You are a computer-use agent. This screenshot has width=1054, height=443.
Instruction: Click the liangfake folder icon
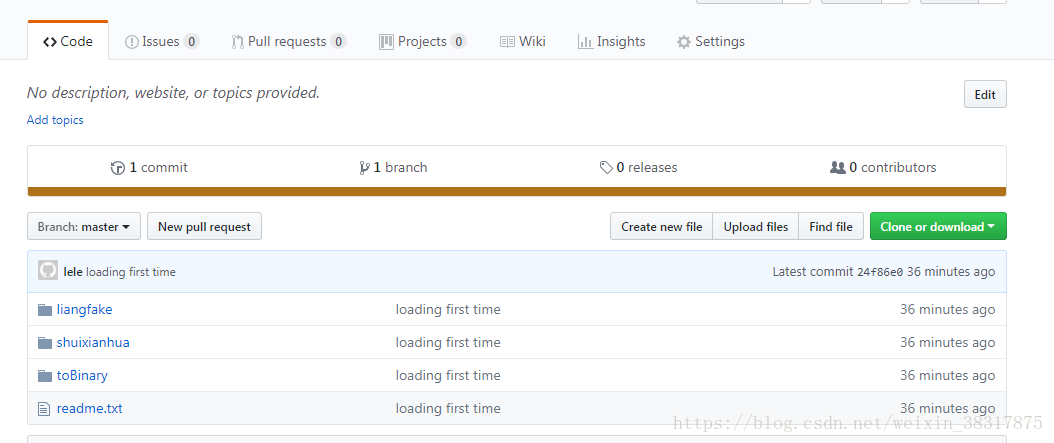coord(45,310)
